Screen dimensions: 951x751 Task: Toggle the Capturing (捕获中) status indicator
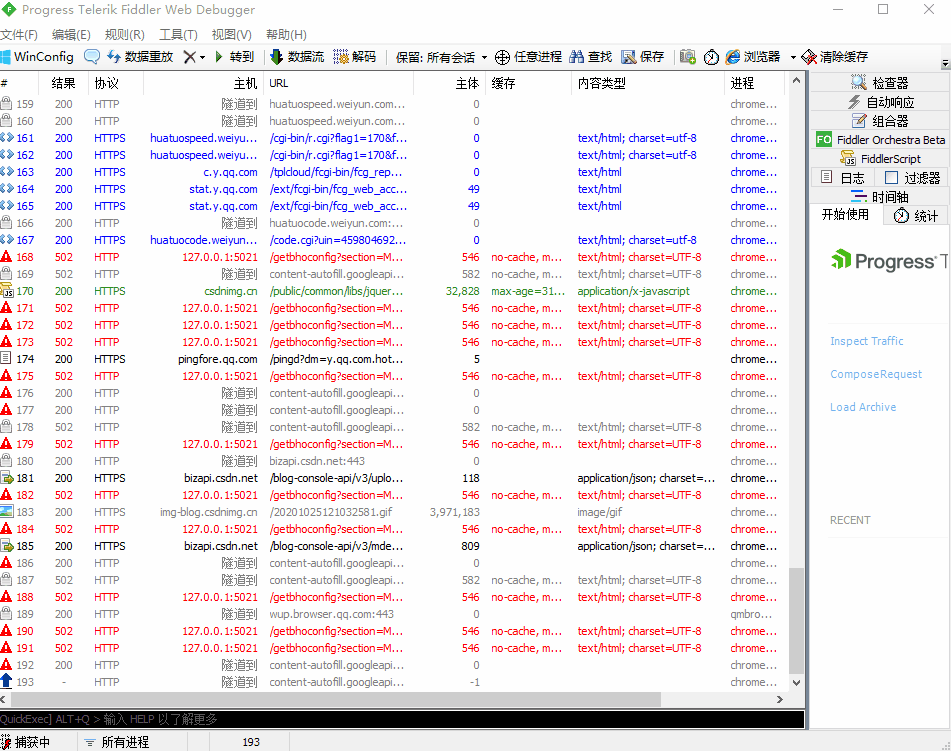pos(27,742)
